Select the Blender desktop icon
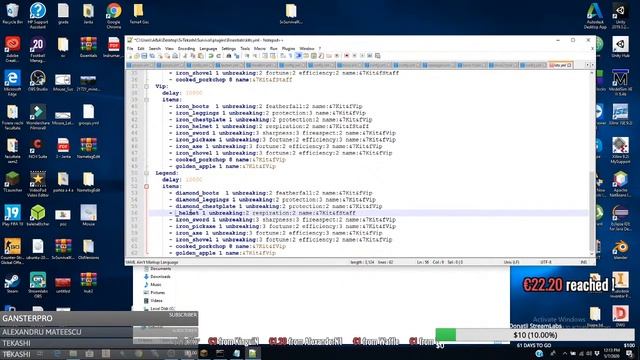640x360 pixels. pyautogui.click(x=620, y=249)
